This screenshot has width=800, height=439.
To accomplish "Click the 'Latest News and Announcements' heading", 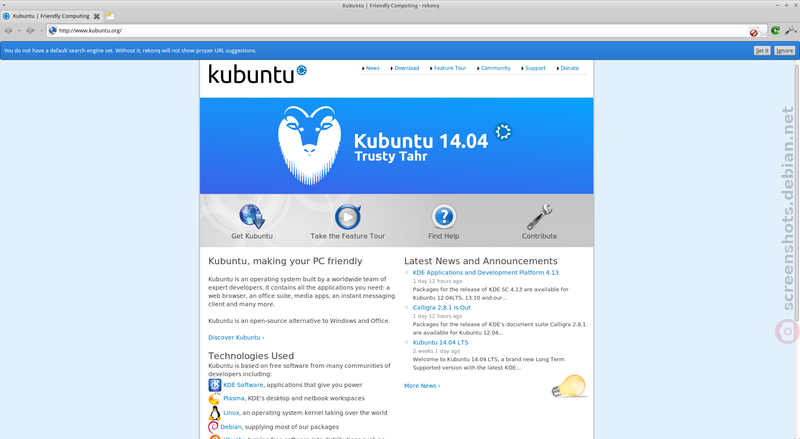I will point(481,261).
